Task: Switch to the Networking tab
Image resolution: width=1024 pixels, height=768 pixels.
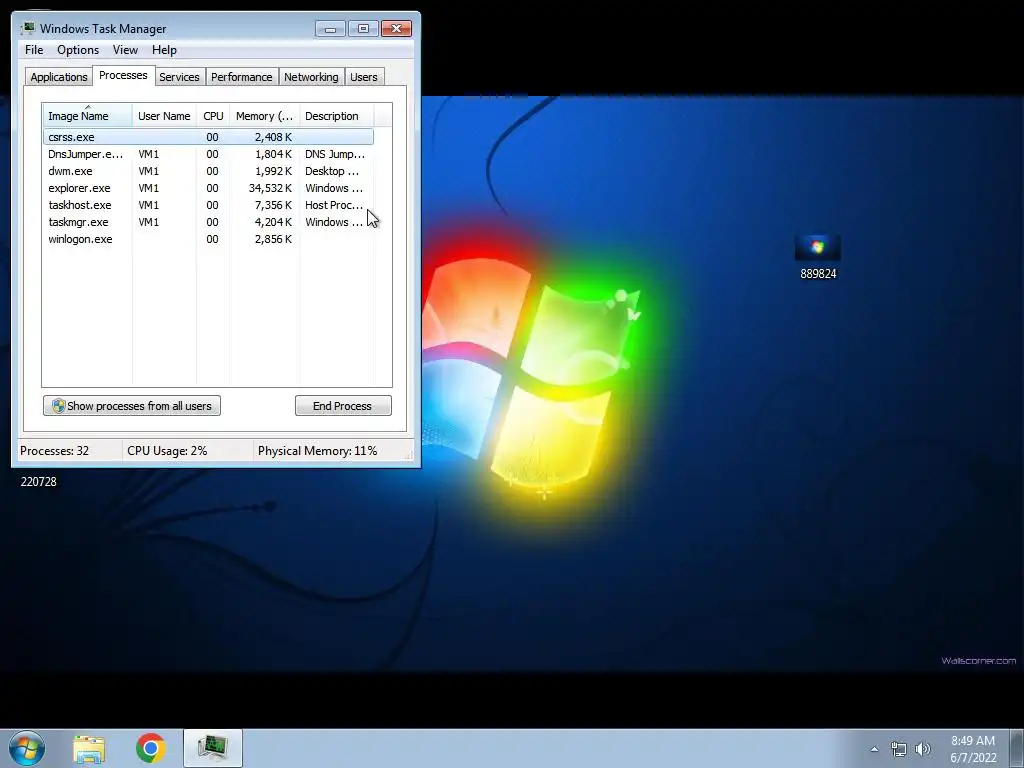Action: [x=312, y=77]
